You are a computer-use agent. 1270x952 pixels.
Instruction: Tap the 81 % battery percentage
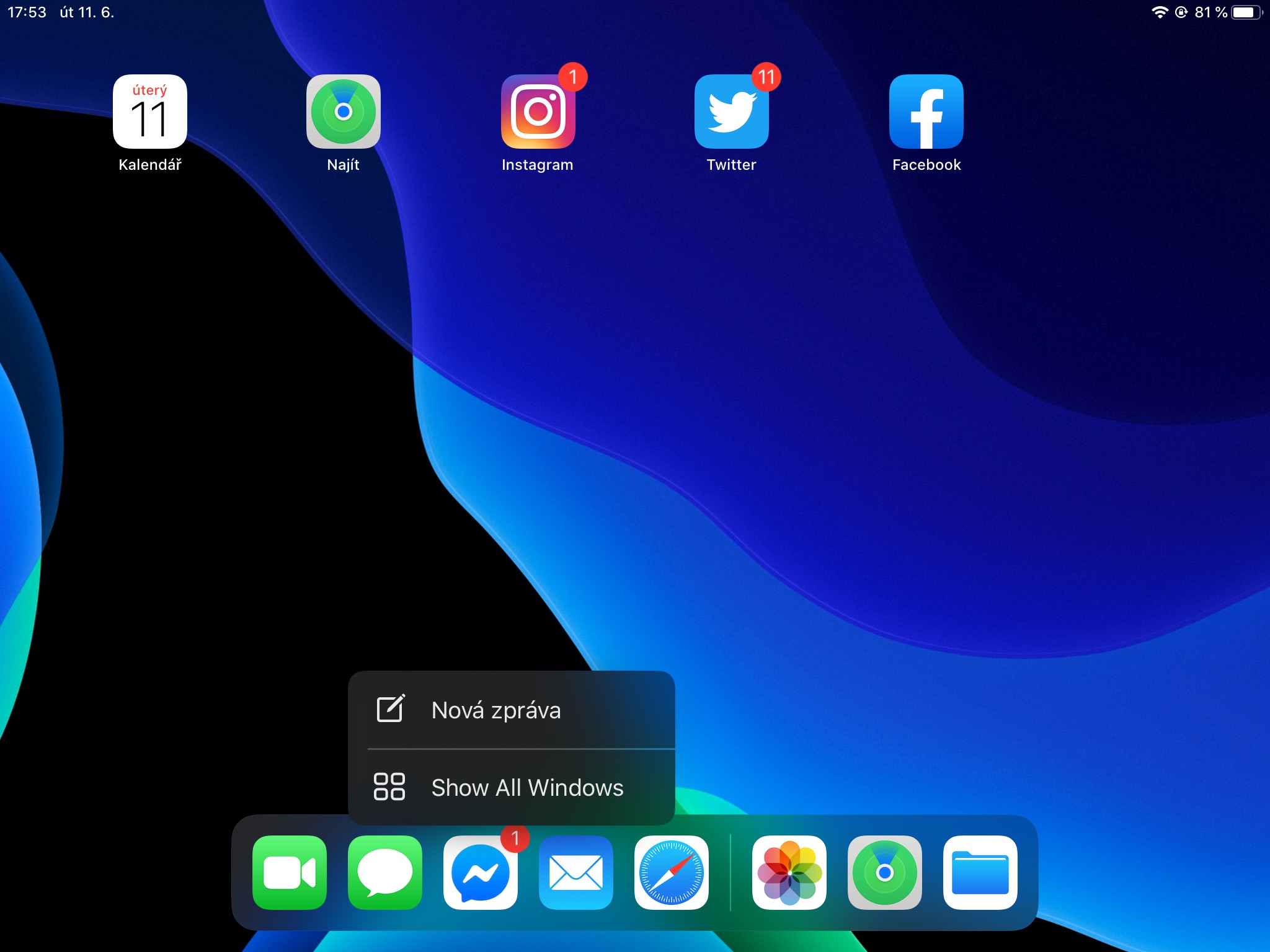coord(1211,12)
